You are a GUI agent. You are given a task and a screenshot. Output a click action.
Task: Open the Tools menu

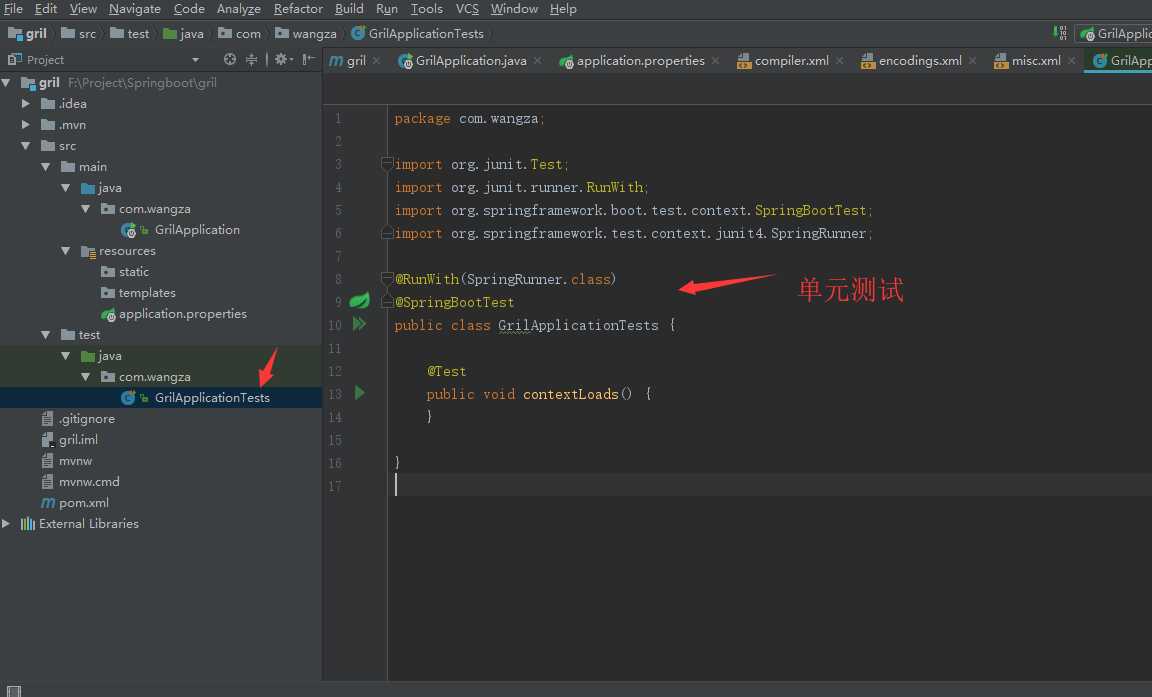click(426, 9)
